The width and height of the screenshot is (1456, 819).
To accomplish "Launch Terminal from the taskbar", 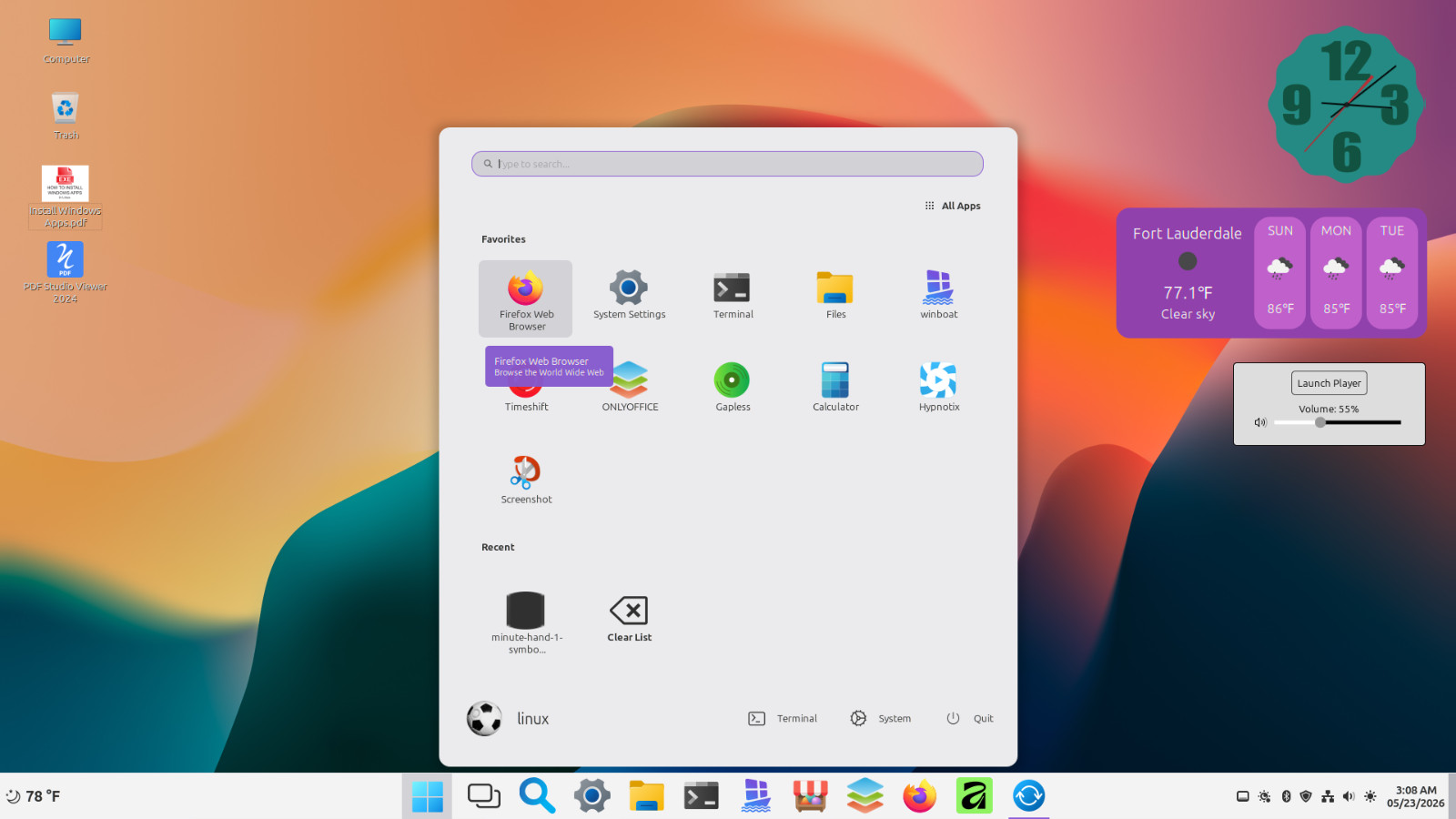I will pyautogui.click(x=701, y=796).
